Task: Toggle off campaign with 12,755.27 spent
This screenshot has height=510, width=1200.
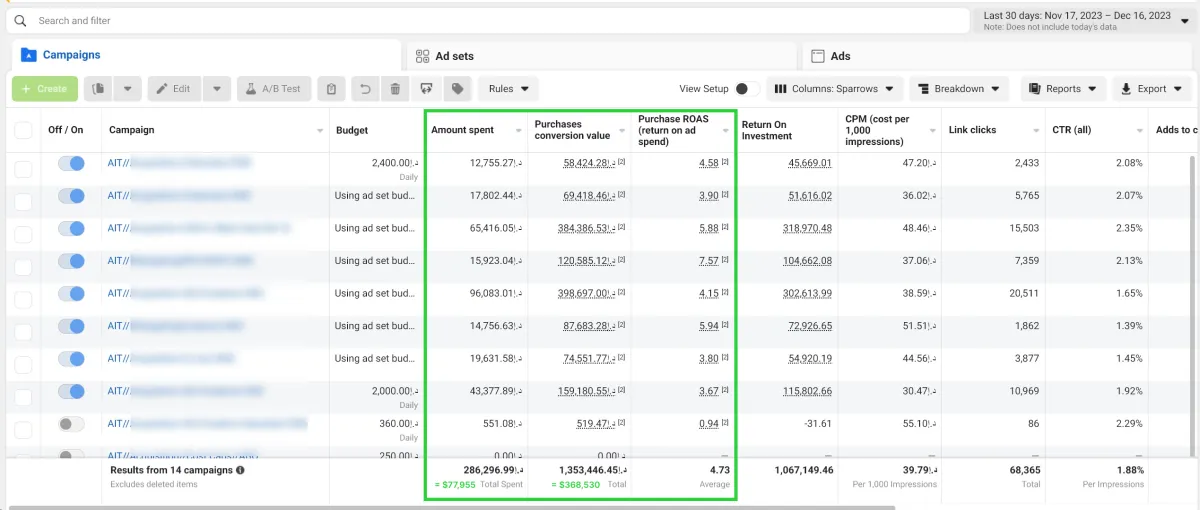Action: pyautogui.click(x=71, y=163)
